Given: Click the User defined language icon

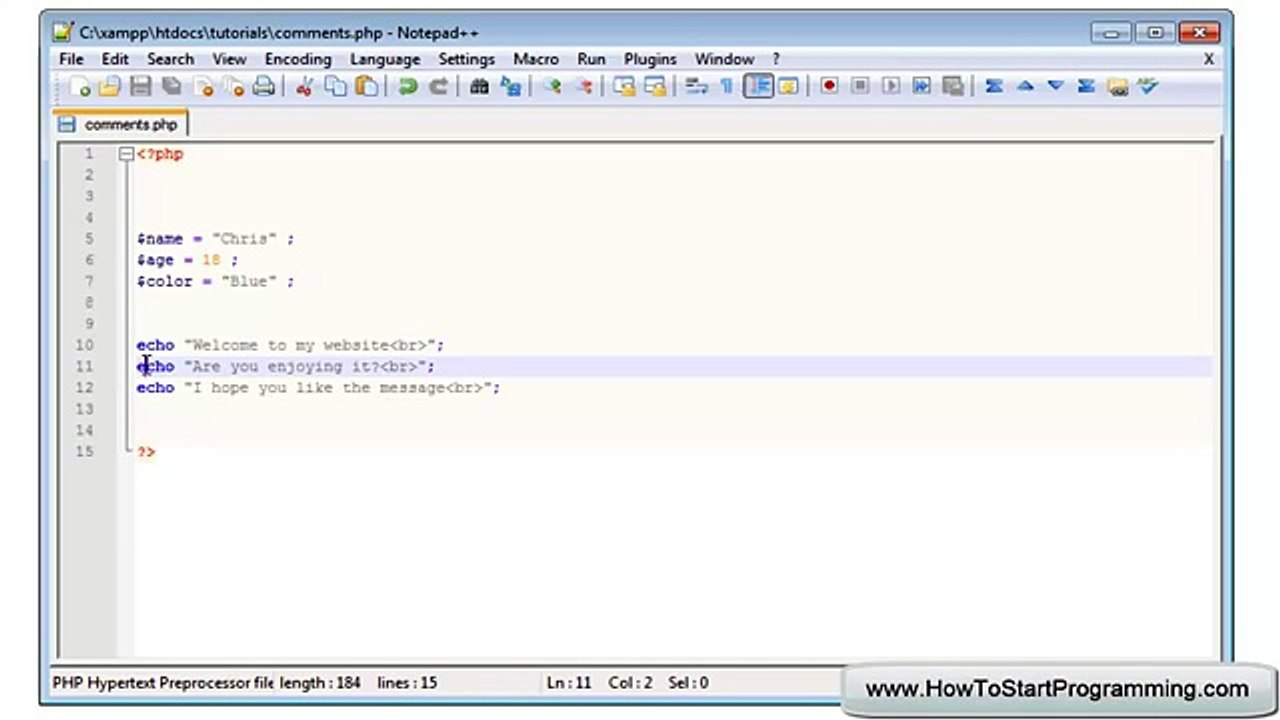Looking at the screenshot, I should (x=789, y=87).
